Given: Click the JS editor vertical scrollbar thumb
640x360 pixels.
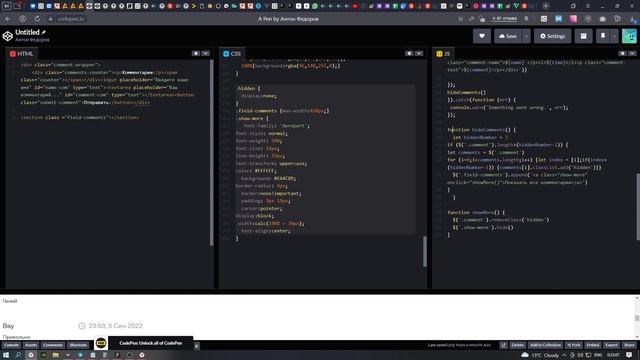Looking at the screenshot, I should coord(638,207).
